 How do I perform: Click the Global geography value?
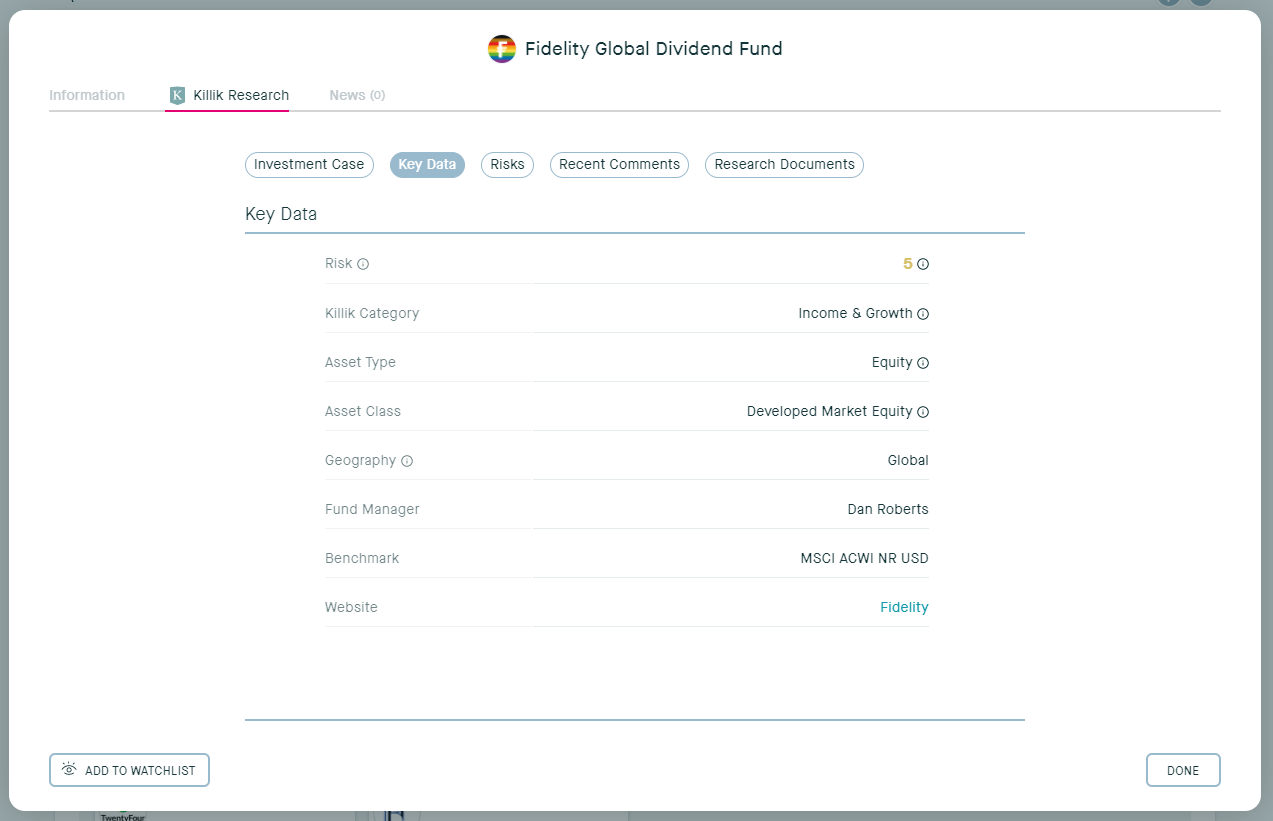(908, 460)
